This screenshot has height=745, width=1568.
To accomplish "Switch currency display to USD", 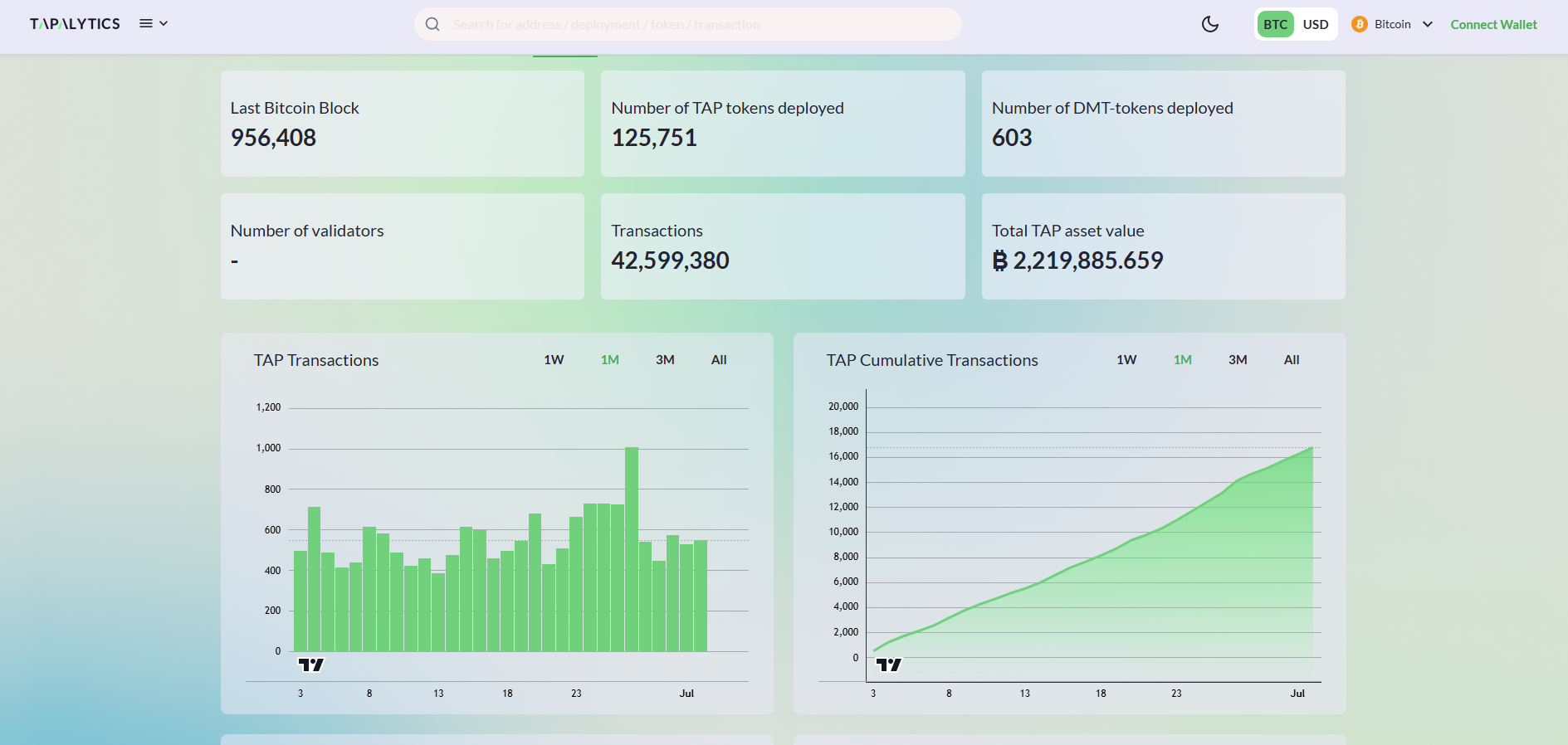I will tap(1316, 24).
